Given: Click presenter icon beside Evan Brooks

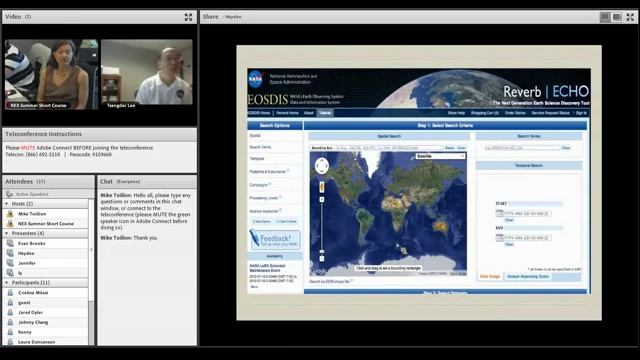Looking at the screenshot, I should (10, 243).
